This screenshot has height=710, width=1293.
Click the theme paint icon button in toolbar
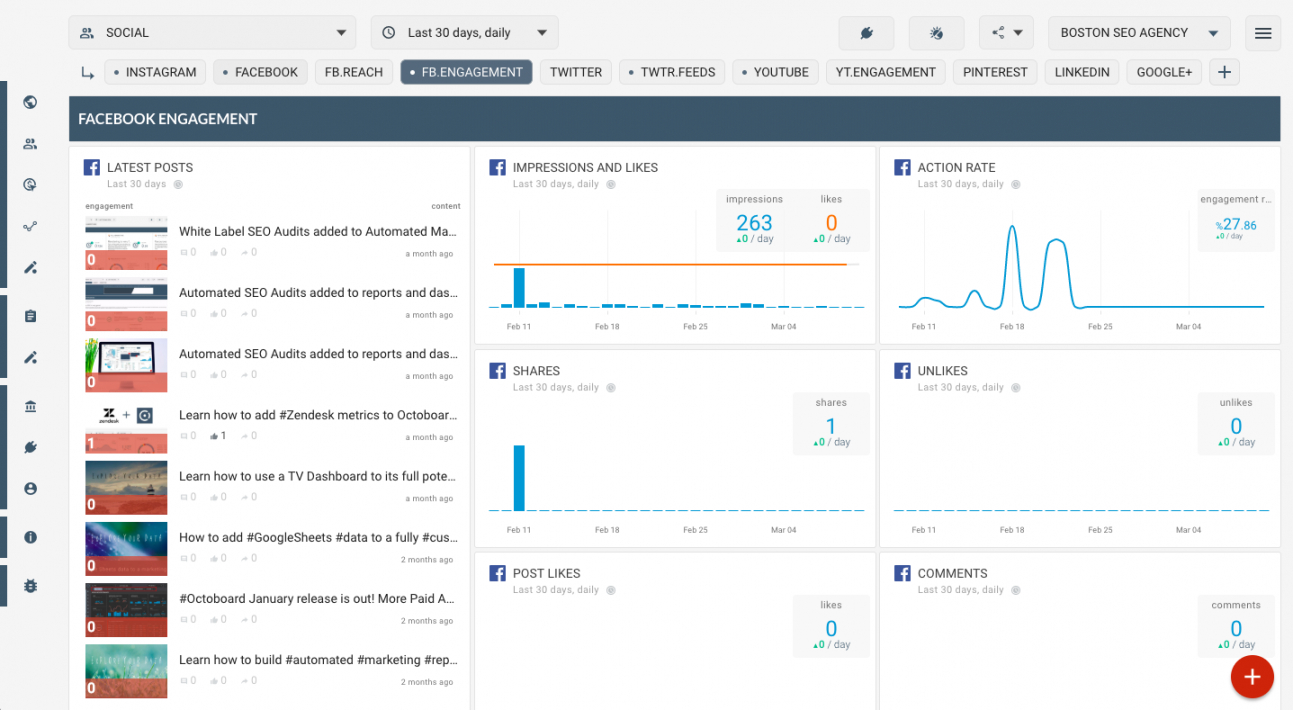tap(936, 33)
